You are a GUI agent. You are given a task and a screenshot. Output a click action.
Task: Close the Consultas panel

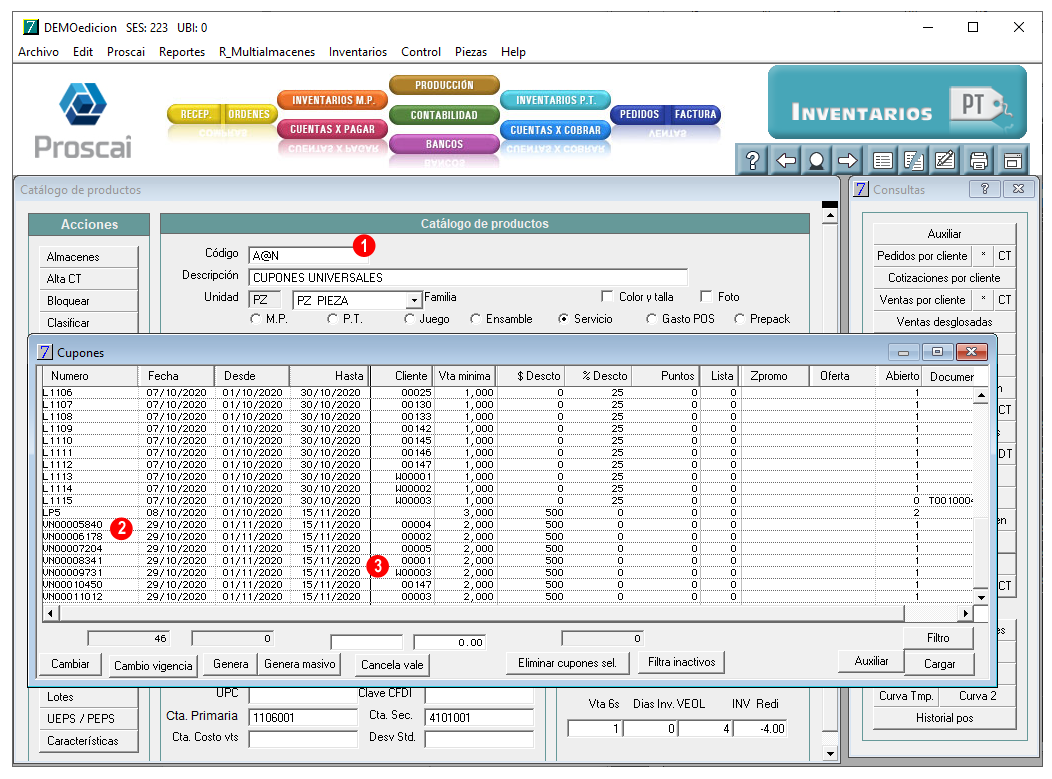pyautogui.click(x=1018, y=189)
